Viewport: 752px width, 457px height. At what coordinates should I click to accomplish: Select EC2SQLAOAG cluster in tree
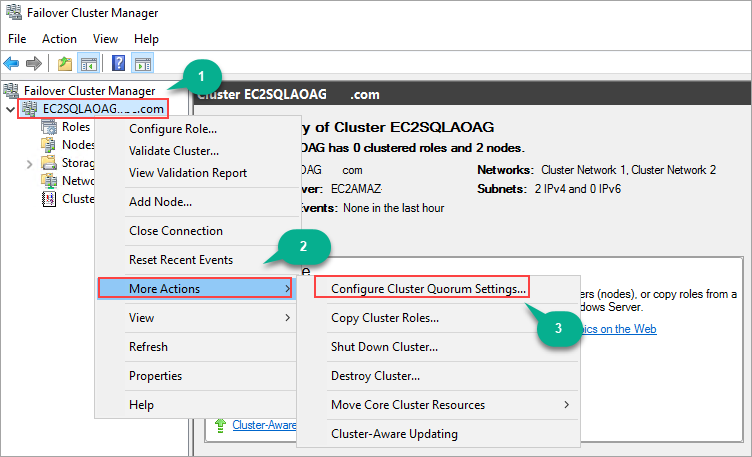click(103, 109)
